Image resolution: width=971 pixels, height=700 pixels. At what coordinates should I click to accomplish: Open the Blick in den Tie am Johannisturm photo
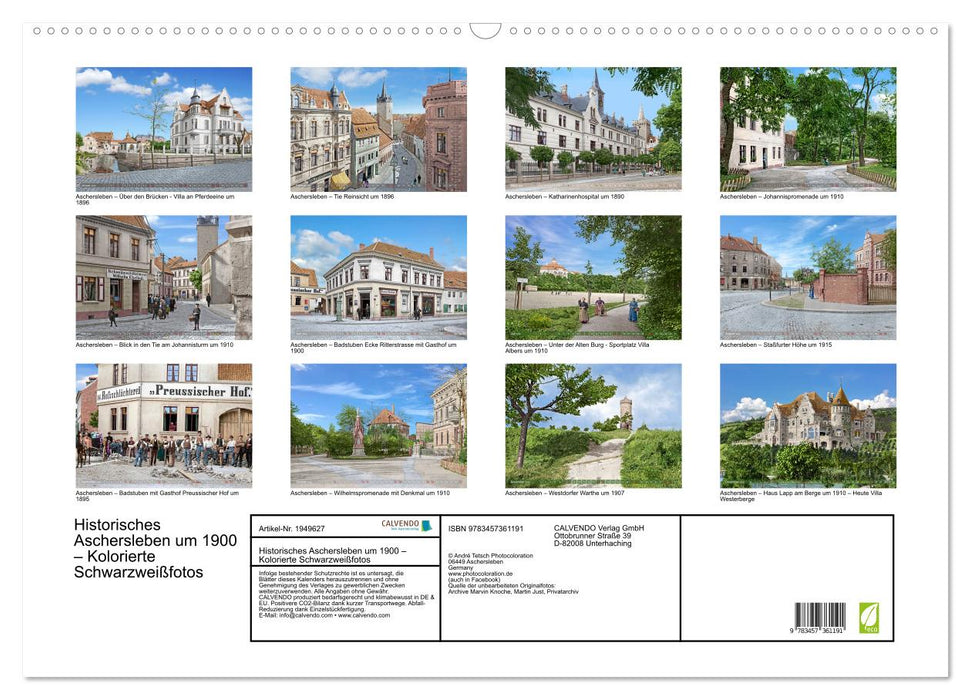click(x=162, y=277)
